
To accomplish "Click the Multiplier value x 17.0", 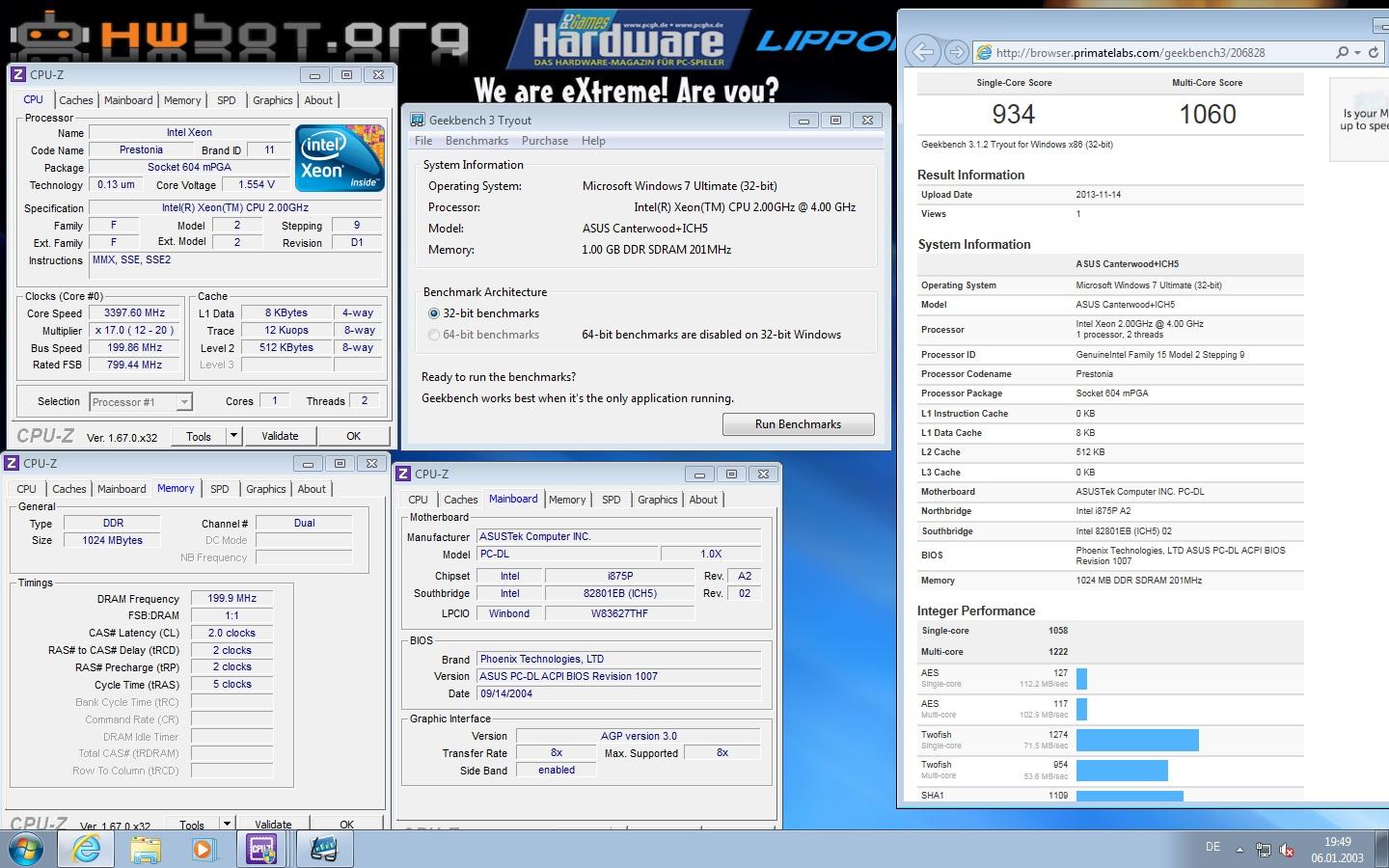I will pos(135,331).
